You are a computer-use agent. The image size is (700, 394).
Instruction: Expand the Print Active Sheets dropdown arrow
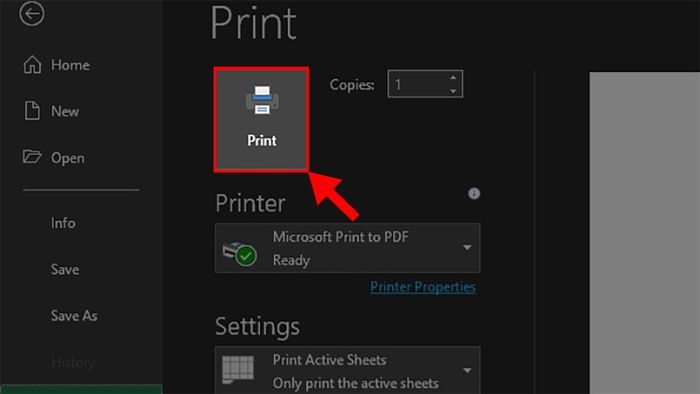click(467, 370)
